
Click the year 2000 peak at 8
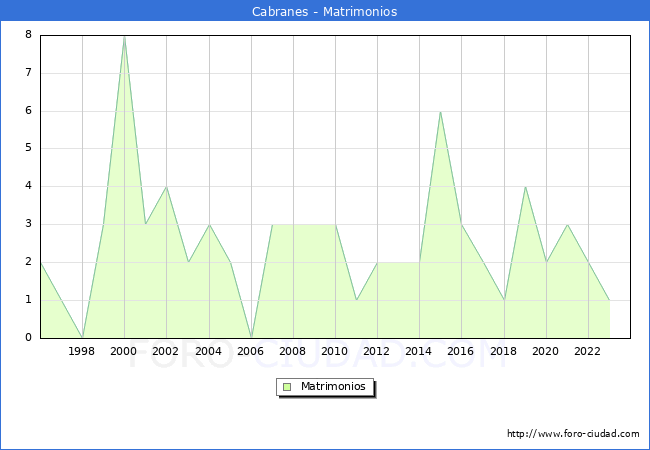coord(124,37)
